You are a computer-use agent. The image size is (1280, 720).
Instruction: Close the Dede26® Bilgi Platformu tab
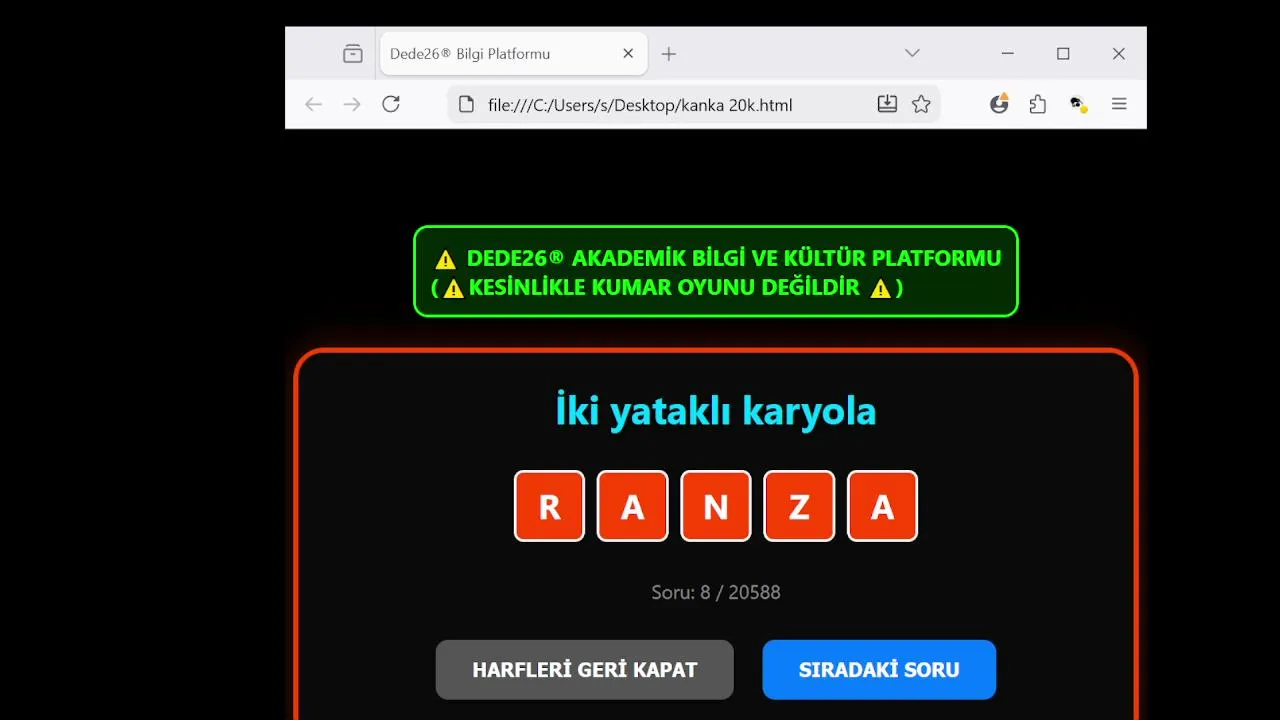628,54
